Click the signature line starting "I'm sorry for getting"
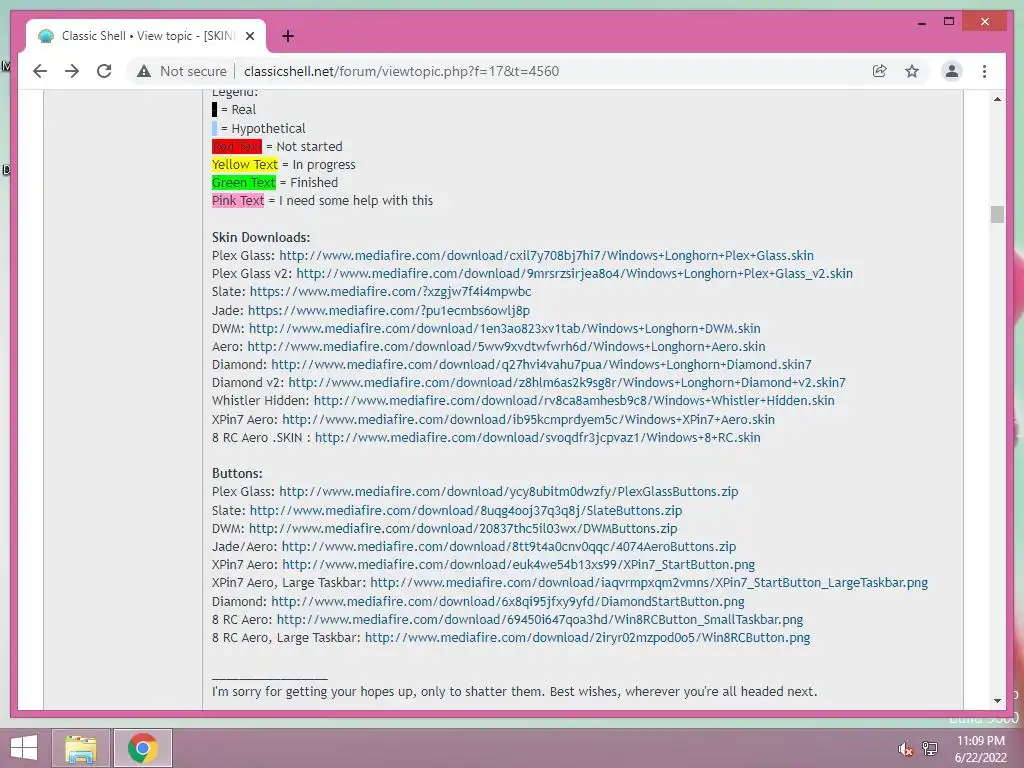Screen dimensions: 1024x768 pos(515,691)
